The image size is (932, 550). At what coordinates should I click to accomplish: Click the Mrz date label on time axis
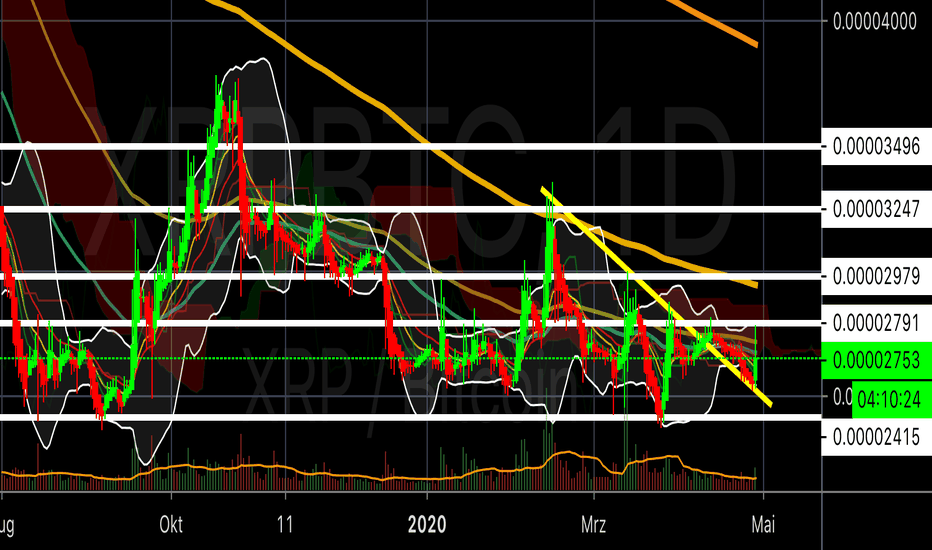pyautogui.click(x=594, y=525)
